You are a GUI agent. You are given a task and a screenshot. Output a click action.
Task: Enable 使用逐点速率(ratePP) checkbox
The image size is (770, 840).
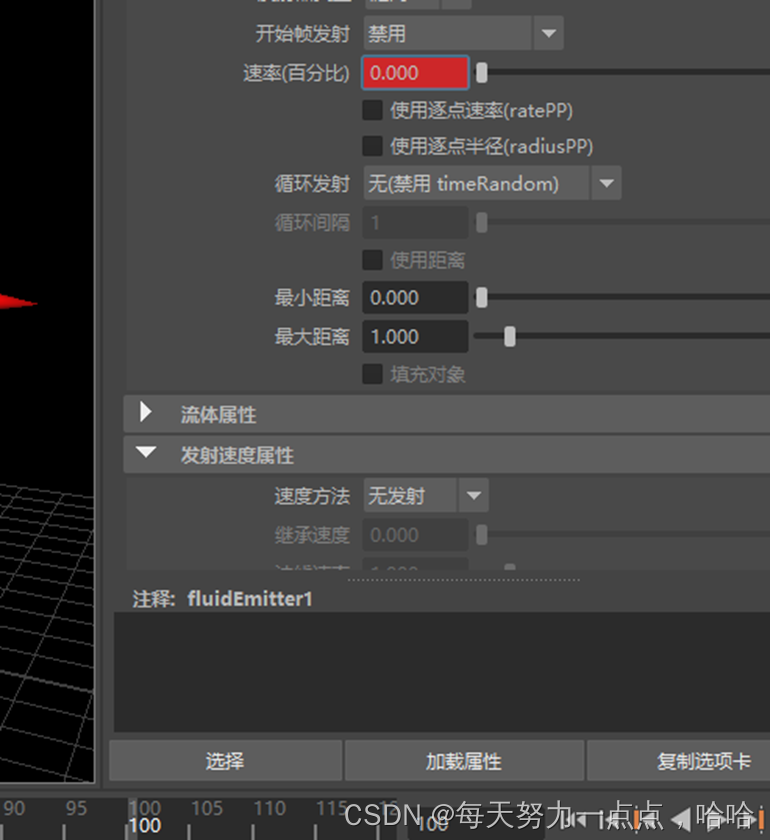pyautogui.click(x=372, y=110)
